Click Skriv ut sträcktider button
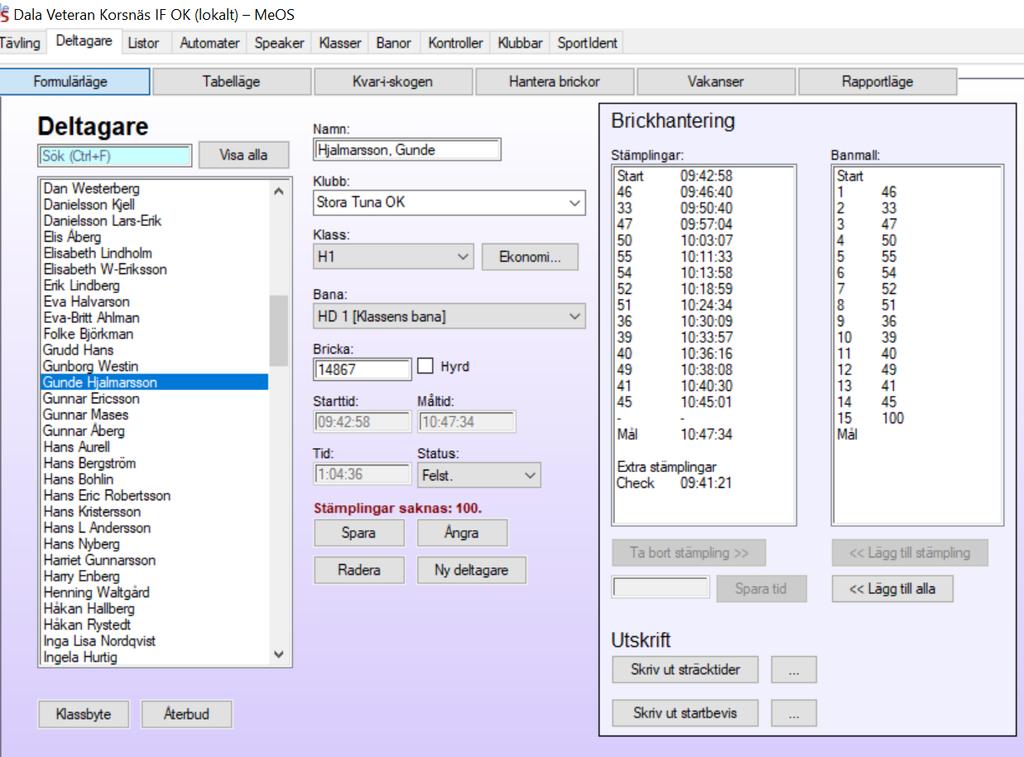The width and height of the screenshot is (1024, 757). tap(685, 669)
